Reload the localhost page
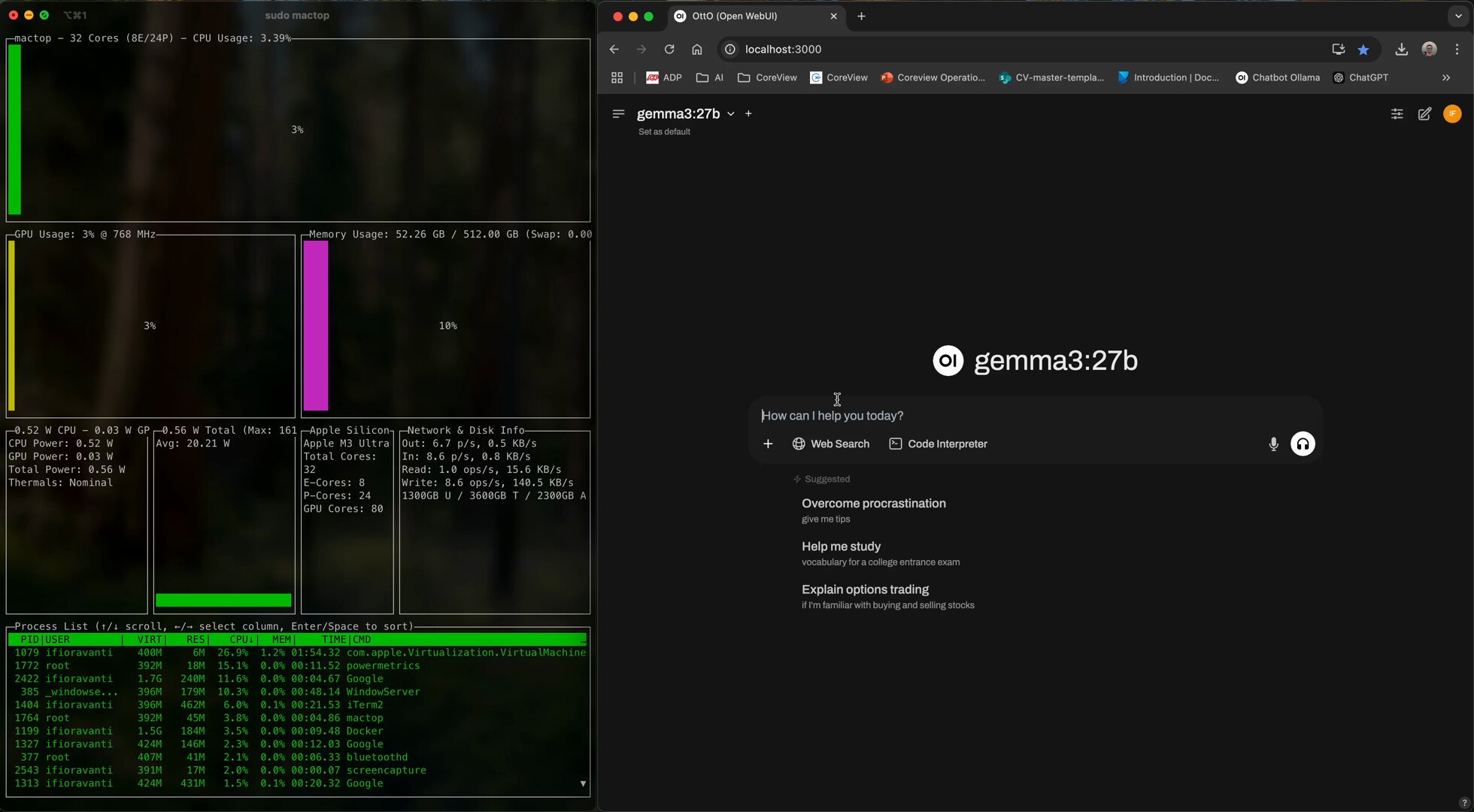Screen dimensions: 1474x812 click(x=669, y=50)
